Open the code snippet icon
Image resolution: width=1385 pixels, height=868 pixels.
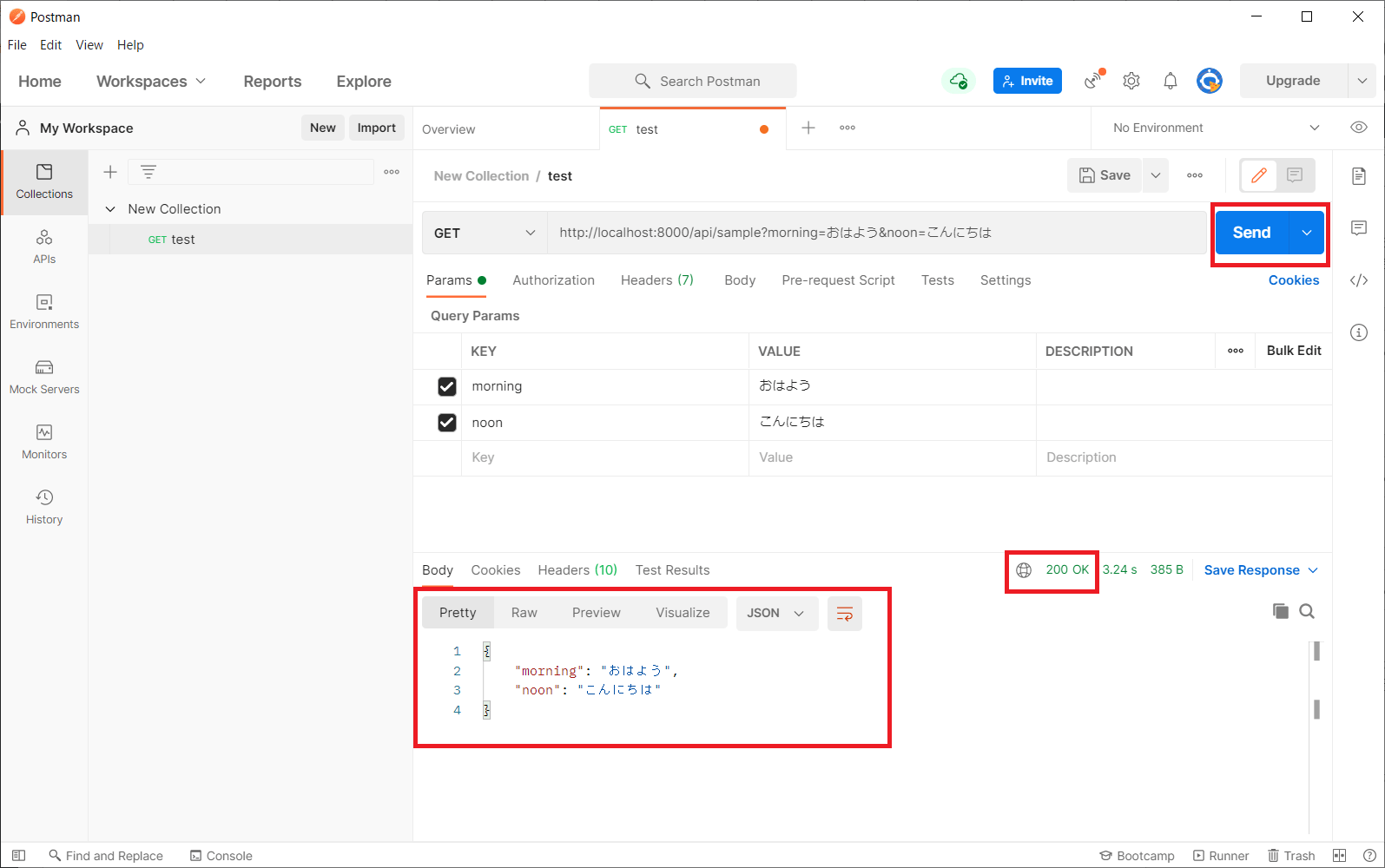(x=1359, y=280)
